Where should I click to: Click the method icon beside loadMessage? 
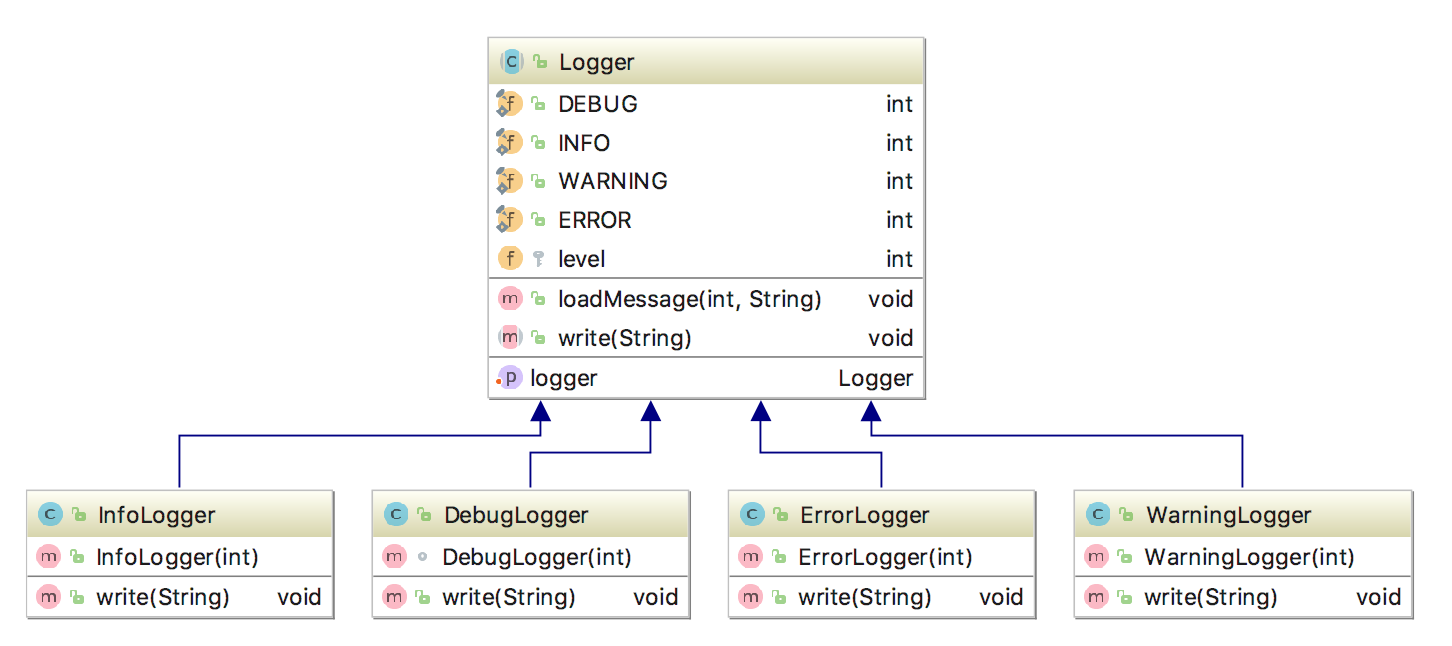click(x=511, y=299)
